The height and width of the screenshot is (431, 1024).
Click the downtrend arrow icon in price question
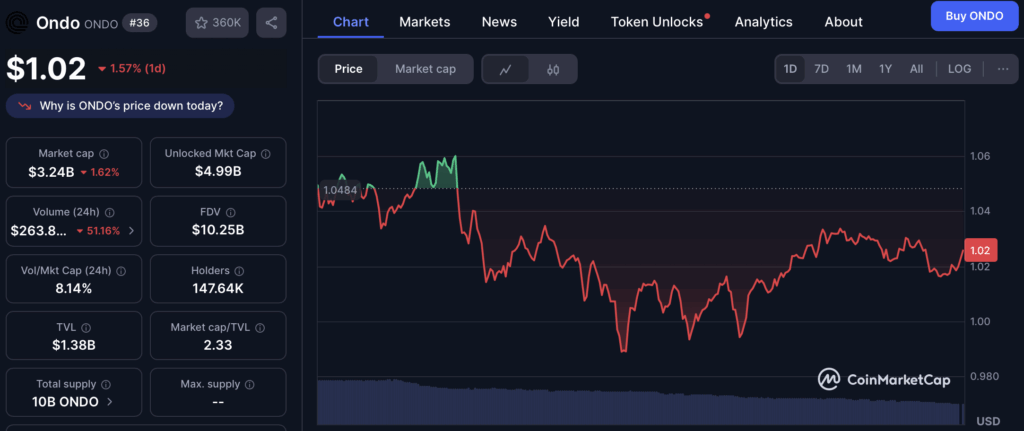pos(25,106)
